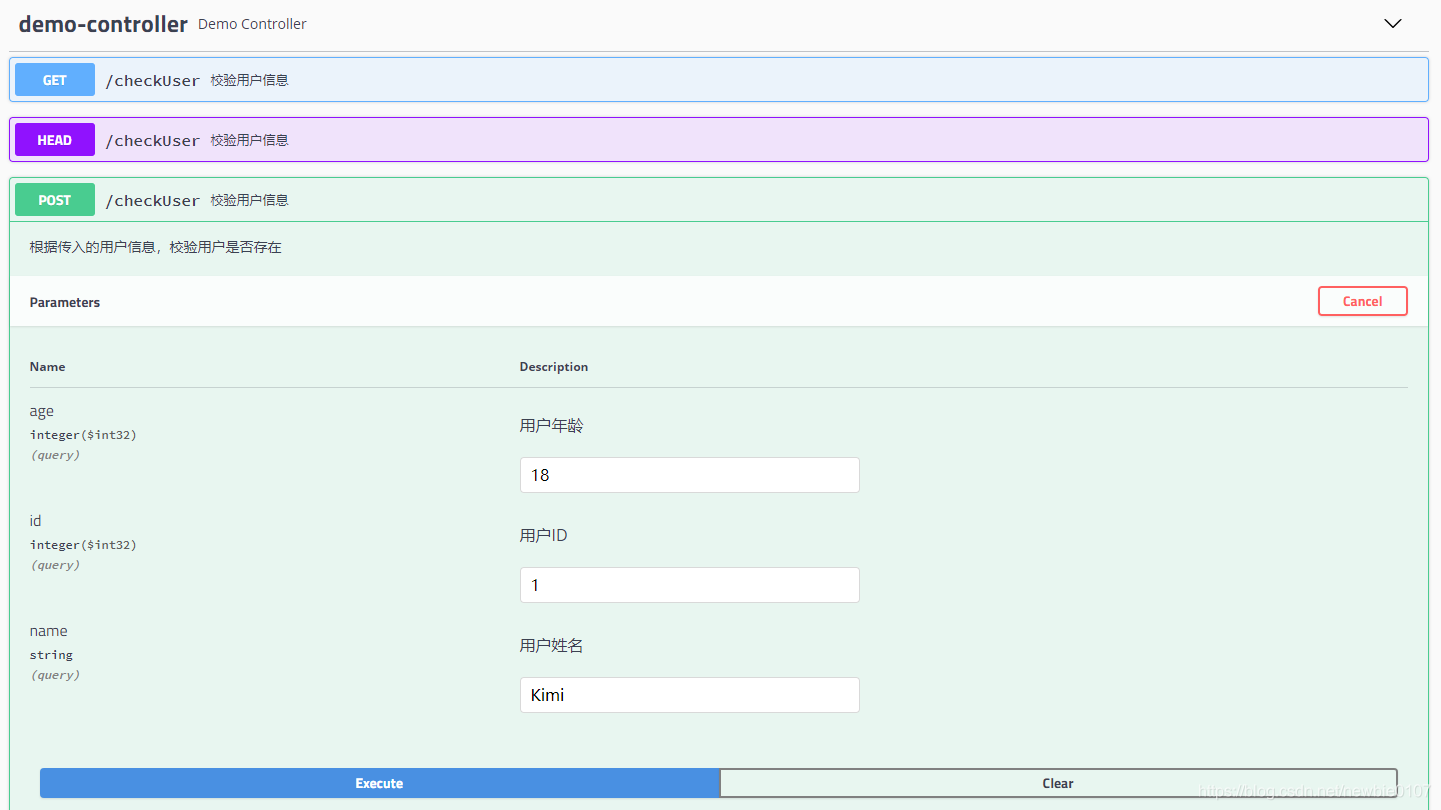Collapse the demo-controller section chevron
Viewport: 1441px width, 810px height.
click(x=1392, y=24)
